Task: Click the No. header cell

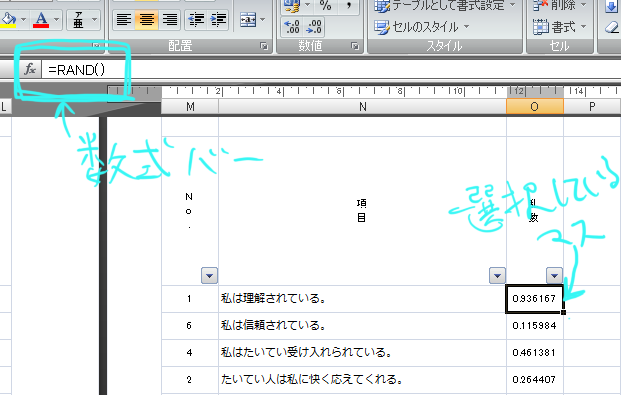Action: pyautogui.click(x=190, y=211)
